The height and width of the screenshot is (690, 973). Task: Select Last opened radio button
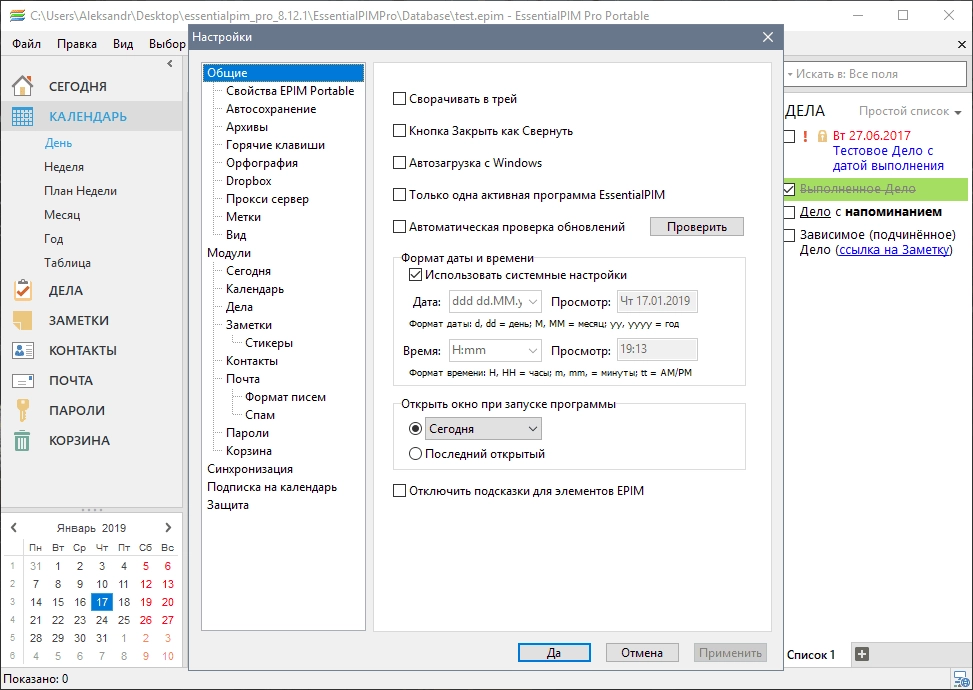click(415, 454)
